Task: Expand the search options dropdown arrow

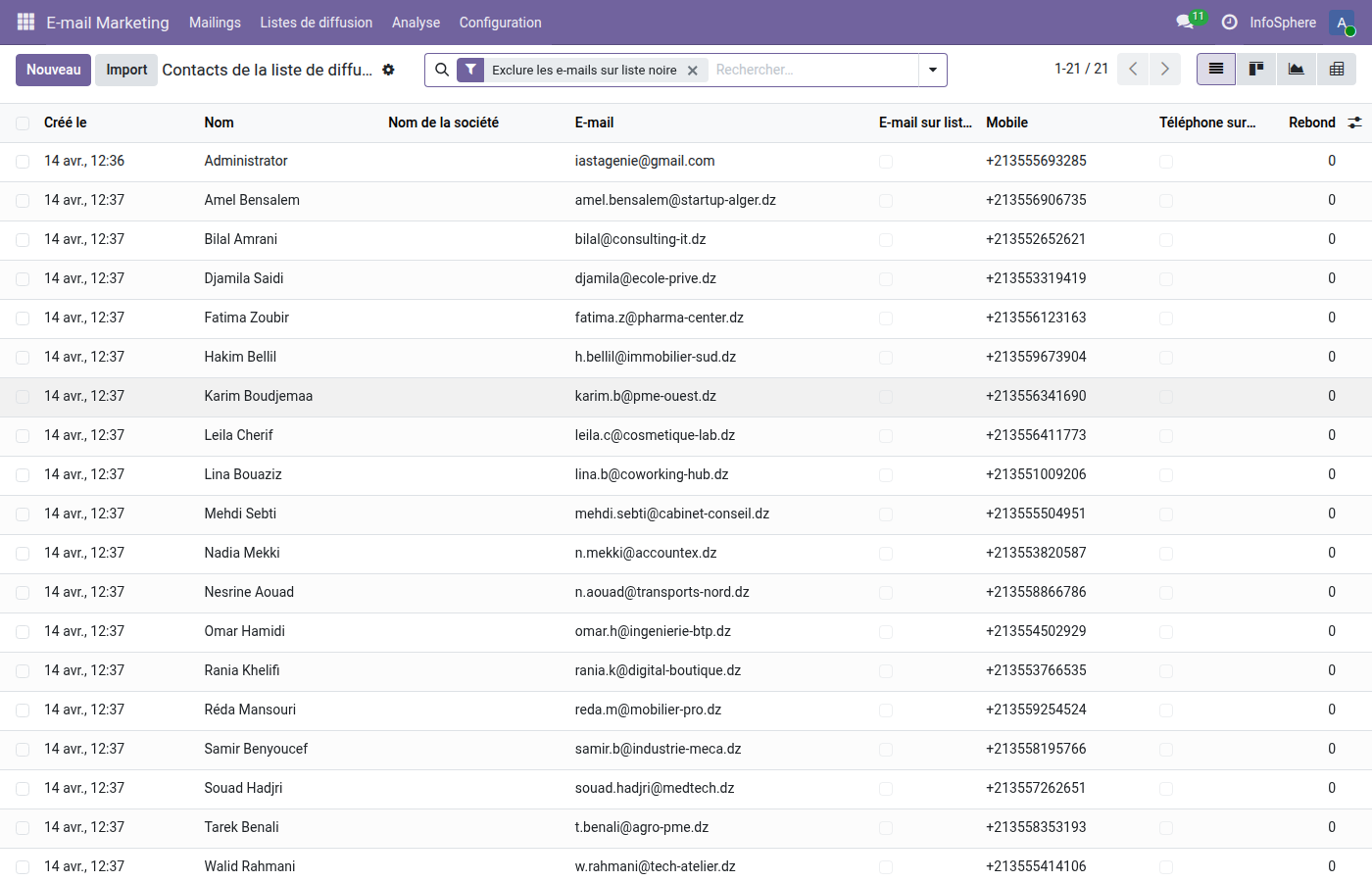Action: tap(933, 70)
